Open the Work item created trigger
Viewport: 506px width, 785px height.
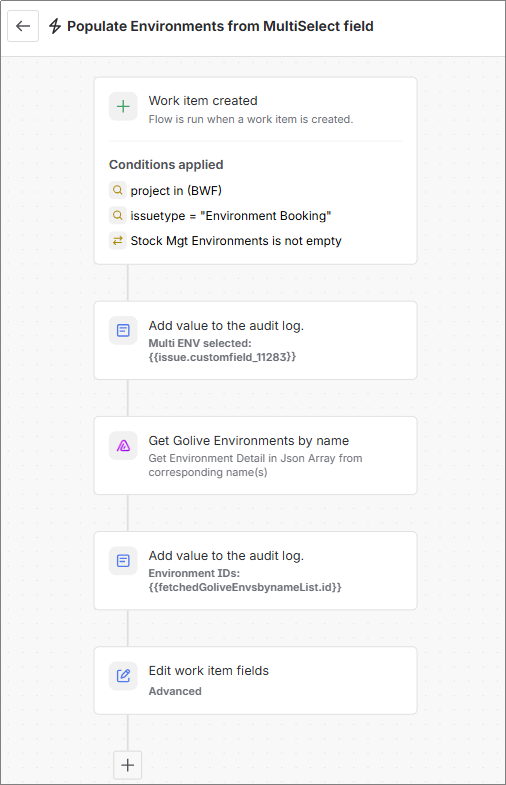click(255, 110)
